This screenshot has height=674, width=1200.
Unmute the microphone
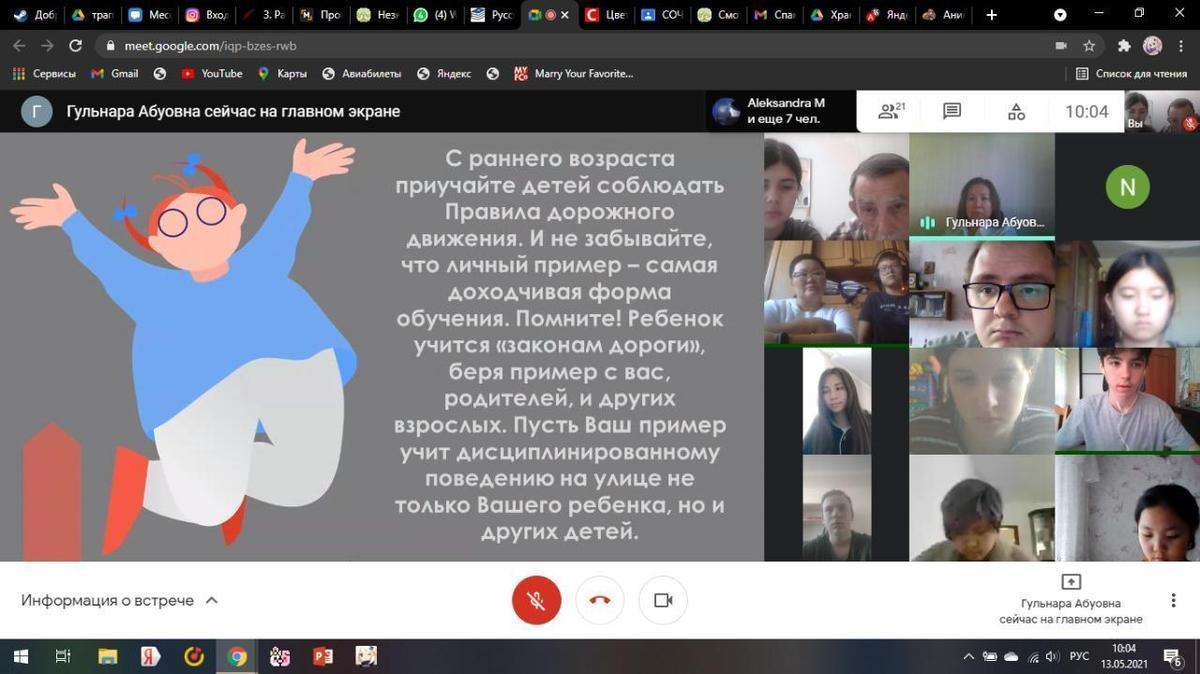[x=536, y=600]
